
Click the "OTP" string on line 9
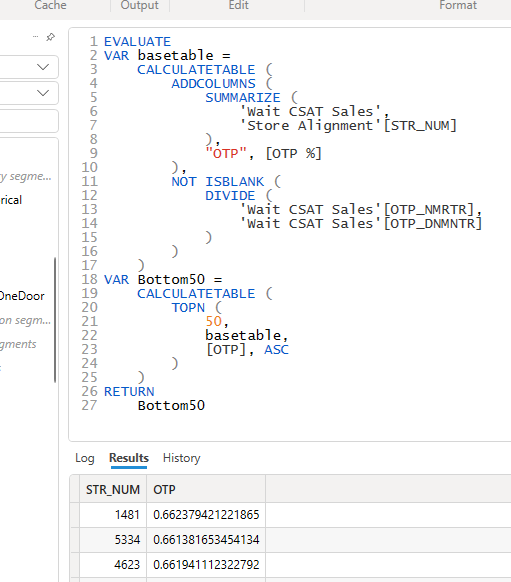226,154
